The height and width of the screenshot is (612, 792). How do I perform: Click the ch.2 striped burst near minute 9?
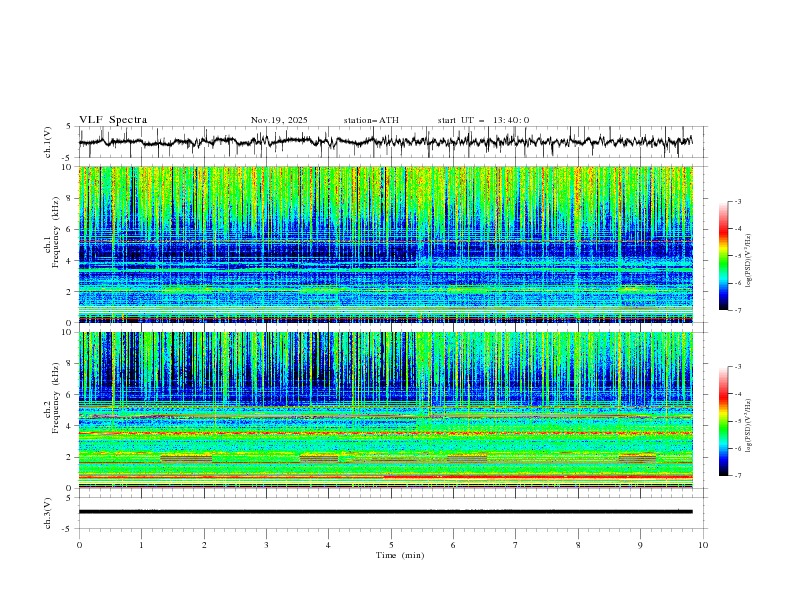pos(637,458)
